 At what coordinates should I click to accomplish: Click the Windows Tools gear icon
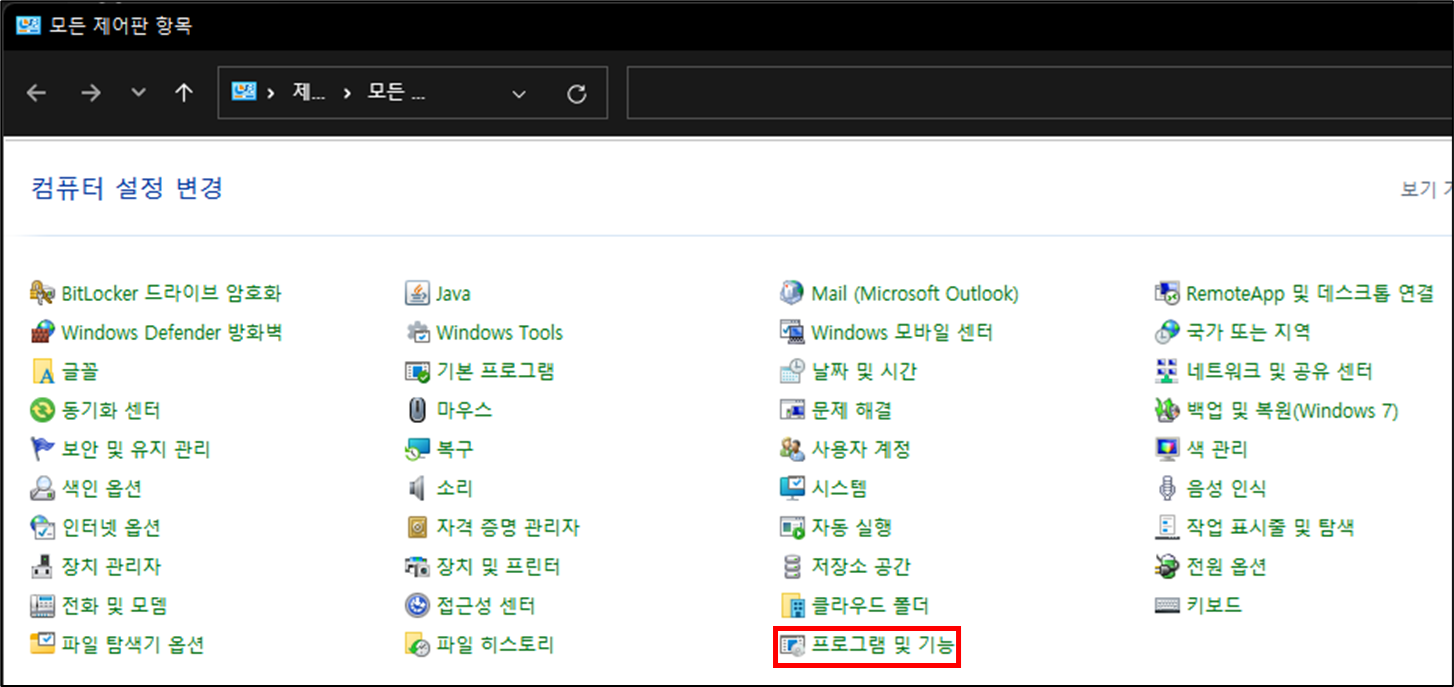(x=417, y=332)
